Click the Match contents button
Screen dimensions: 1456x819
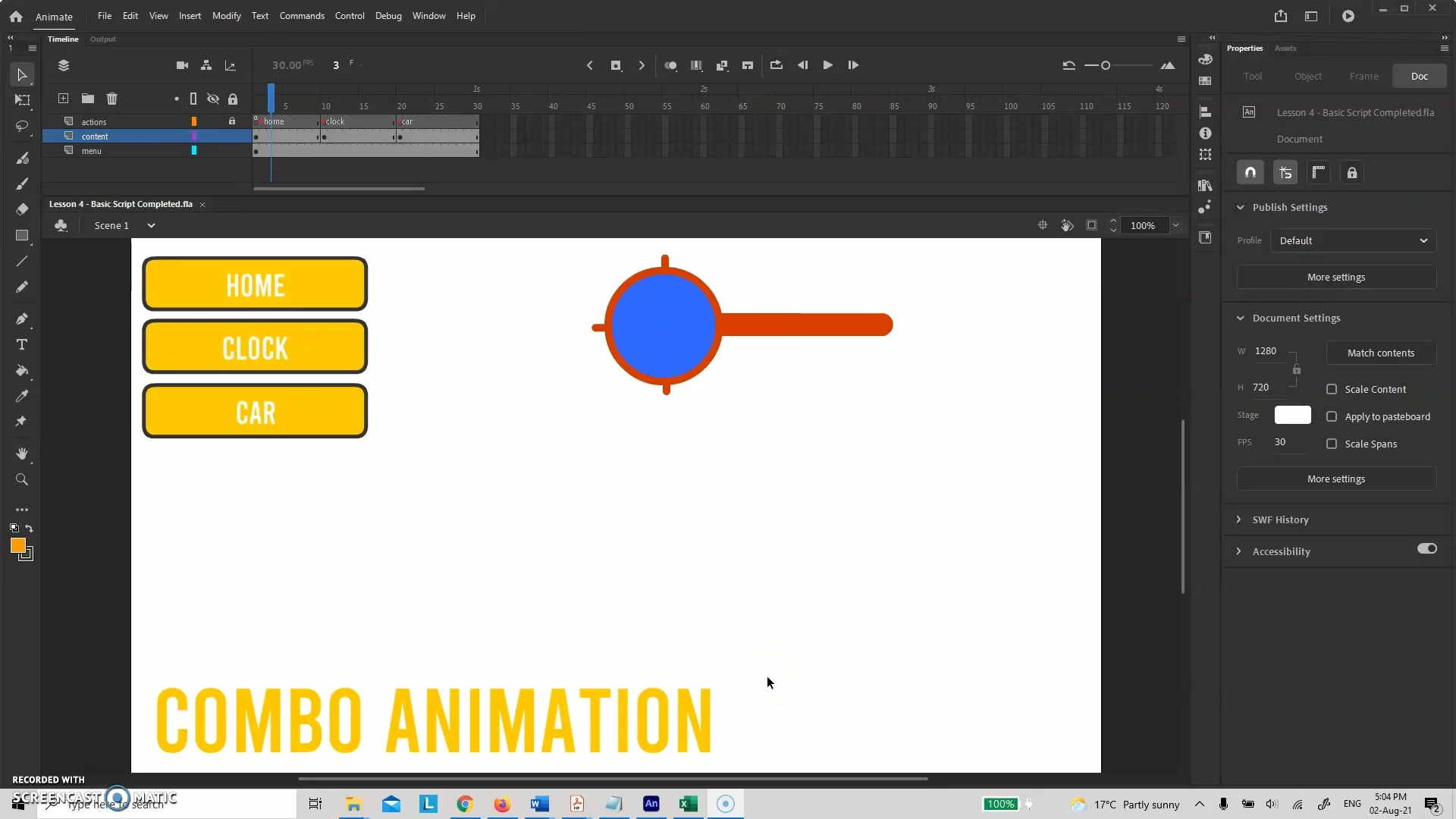(1380, 353)
